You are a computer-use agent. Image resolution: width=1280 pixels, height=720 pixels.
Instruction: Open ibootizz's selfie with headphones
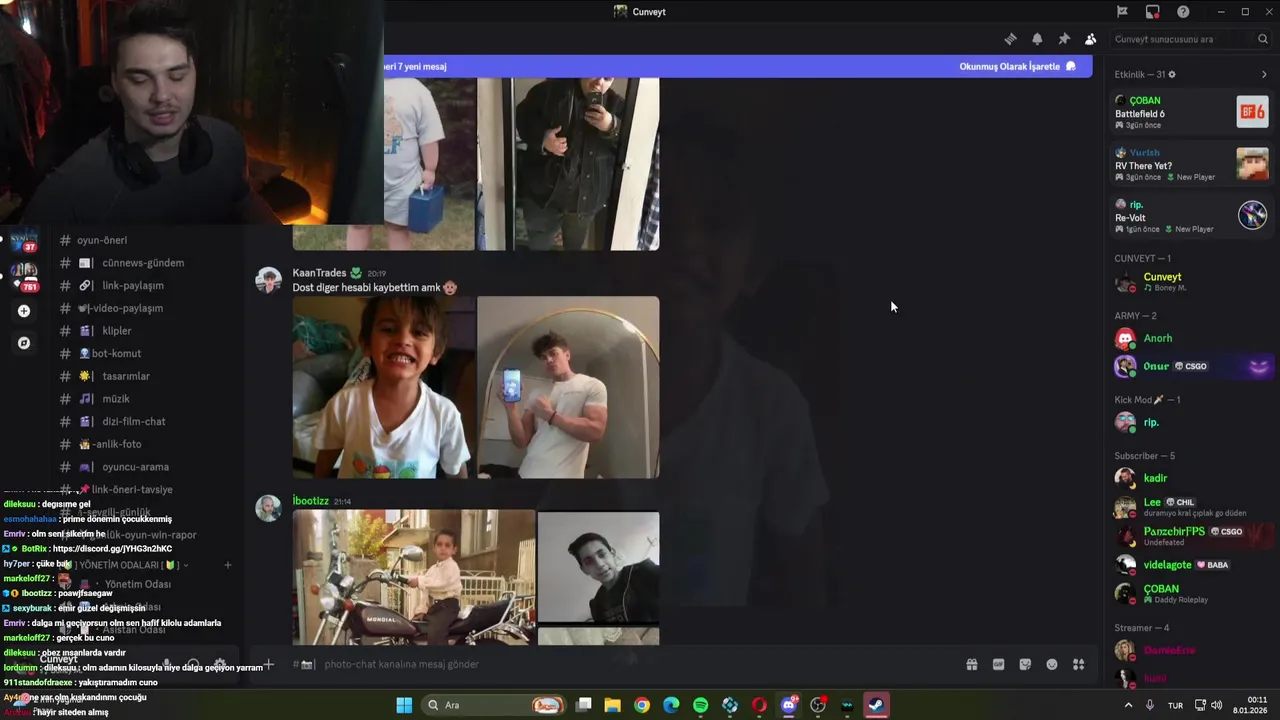pos(598,568)
